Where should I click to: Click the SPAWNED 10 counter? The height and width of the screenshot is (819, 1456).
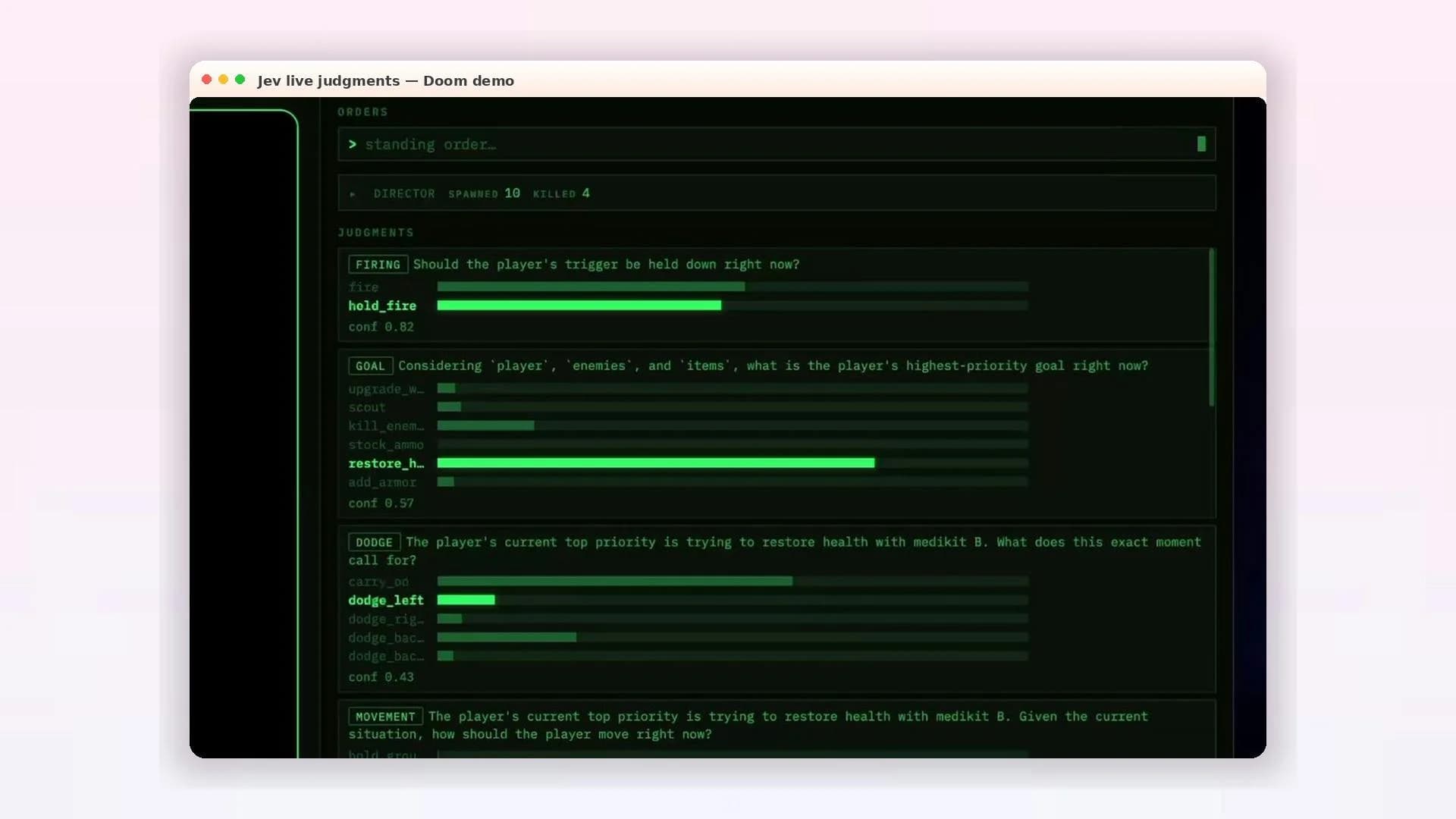point(484,193)
